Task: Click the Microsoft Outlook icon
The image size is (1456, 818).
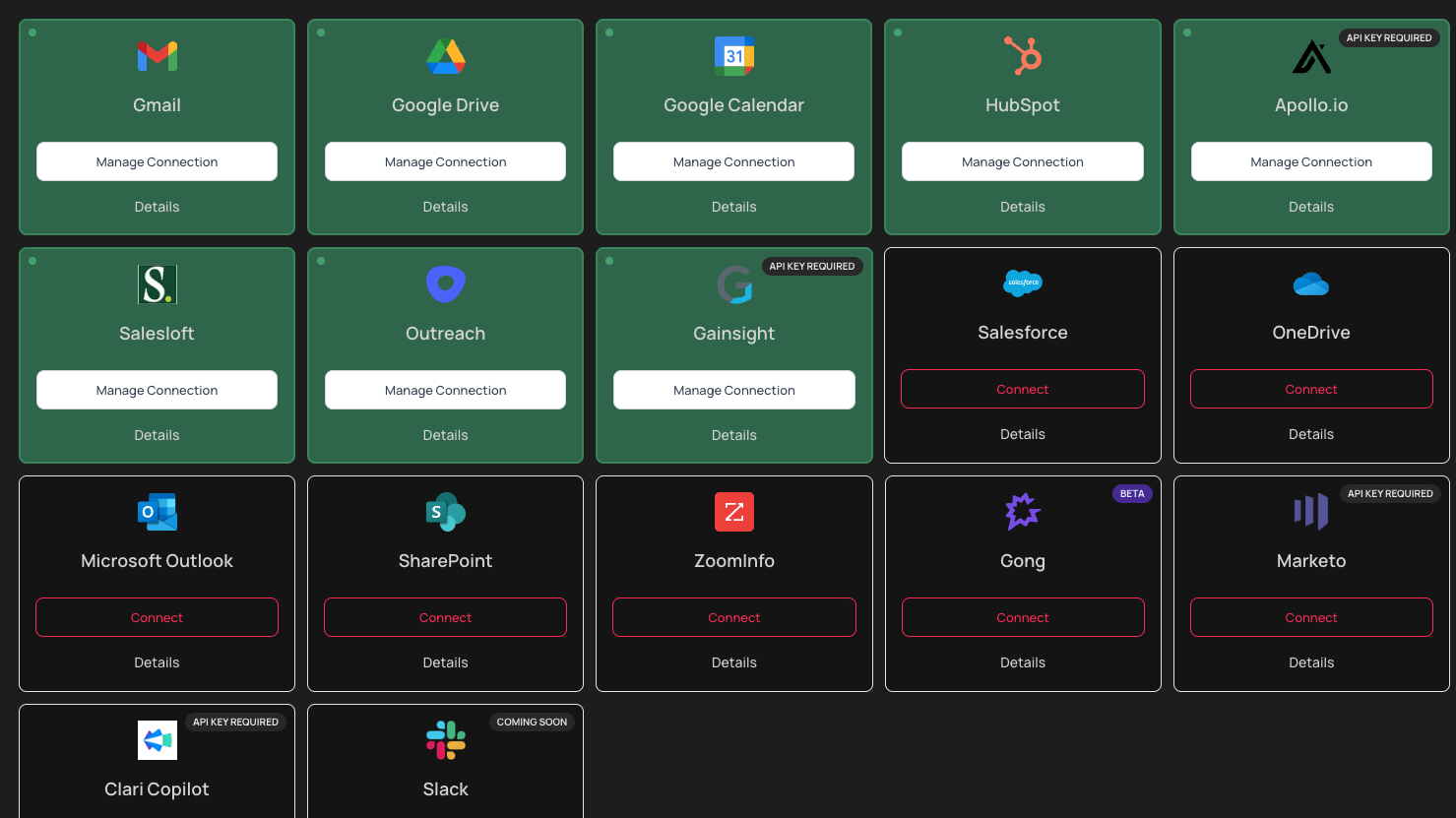Action: pyautogui.click(x=157, y=512)
